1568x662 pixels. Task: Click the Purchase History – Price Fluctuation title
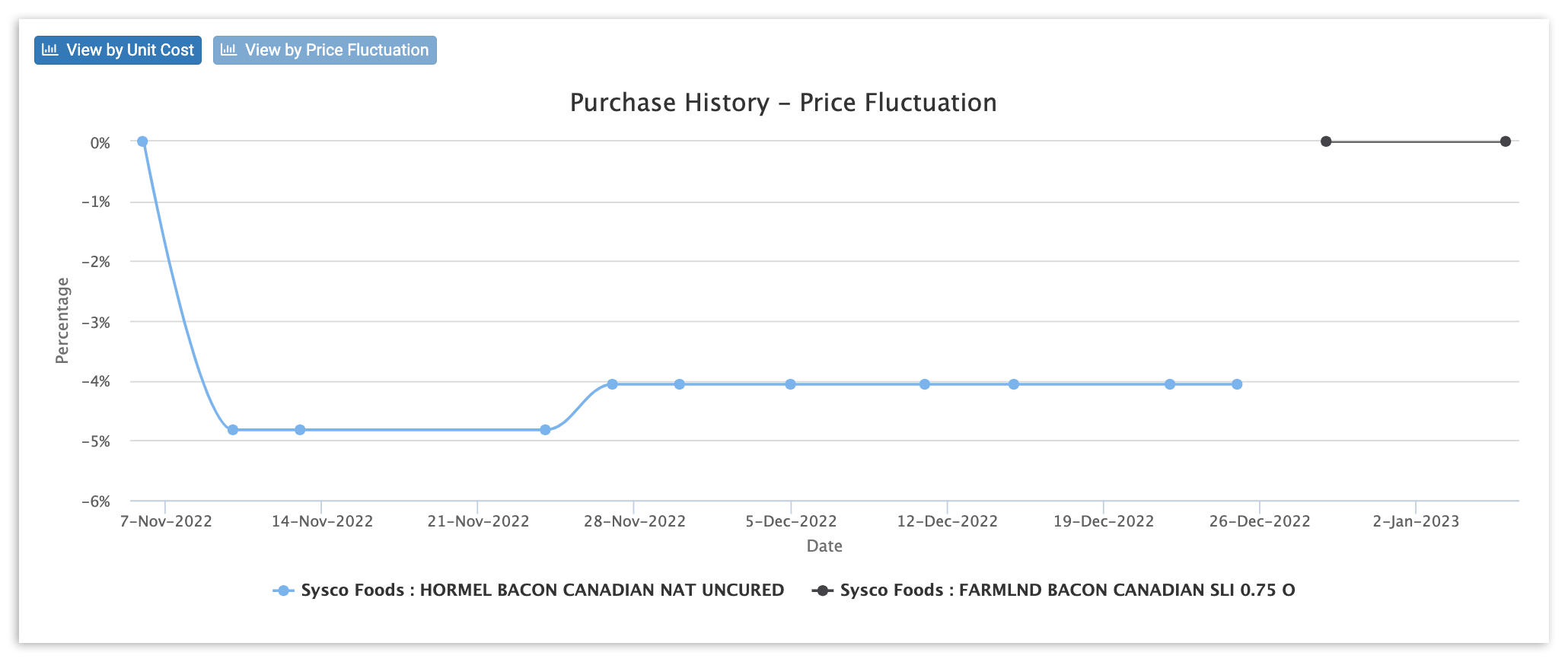click(783, 103)
